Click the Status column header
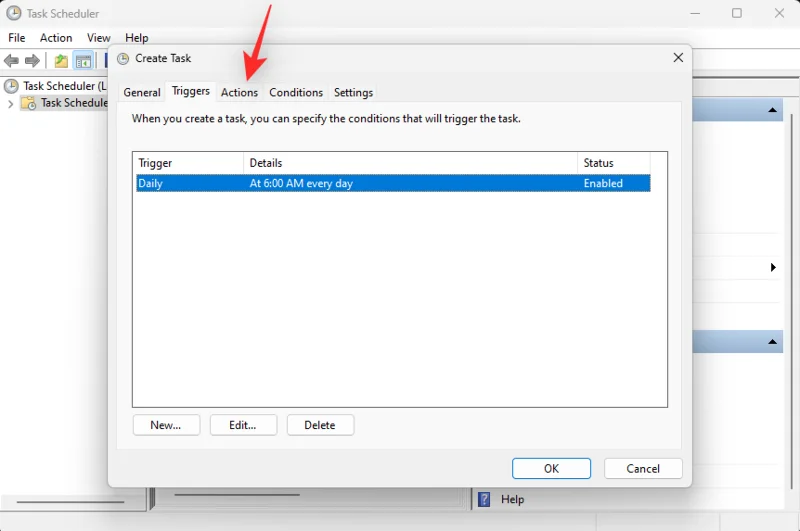This screenshot has height=531, width=800. [x=614, y=163]
